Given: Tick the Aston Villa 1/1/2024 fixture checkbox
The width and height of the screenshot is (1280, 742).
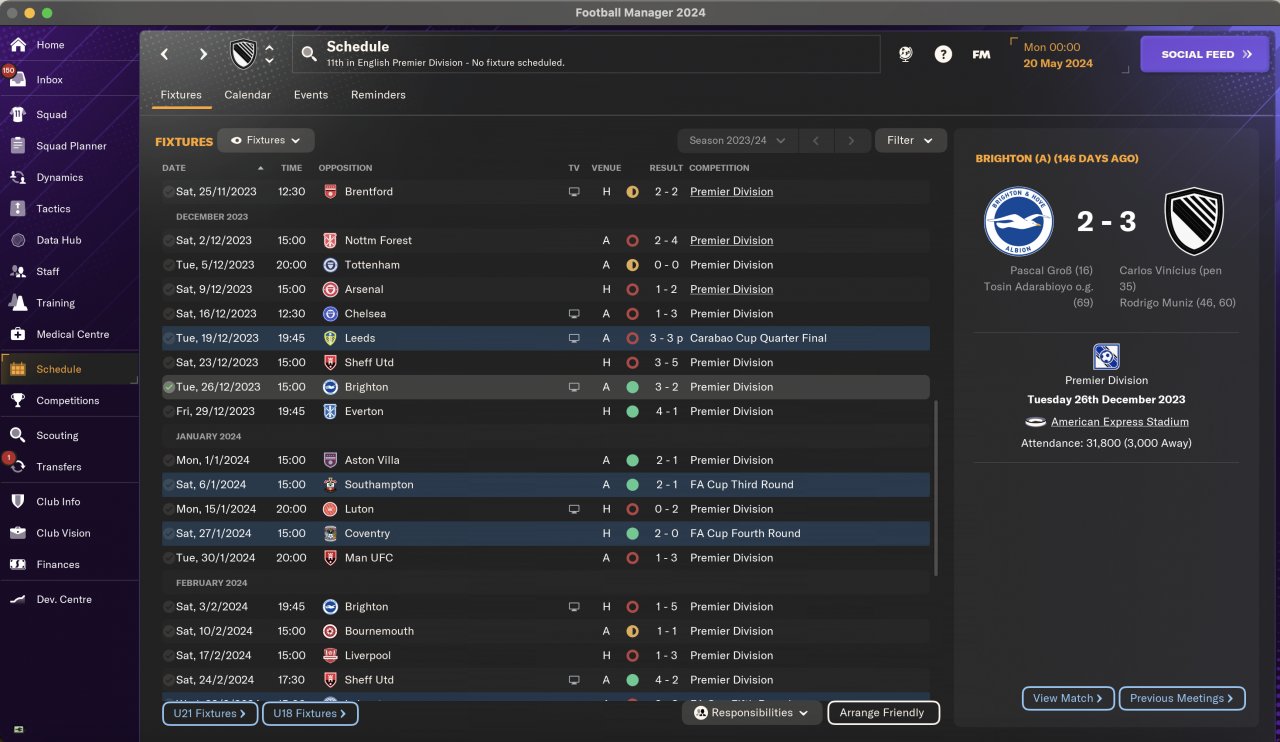Looking at the screenshot, I should point(169,461).
